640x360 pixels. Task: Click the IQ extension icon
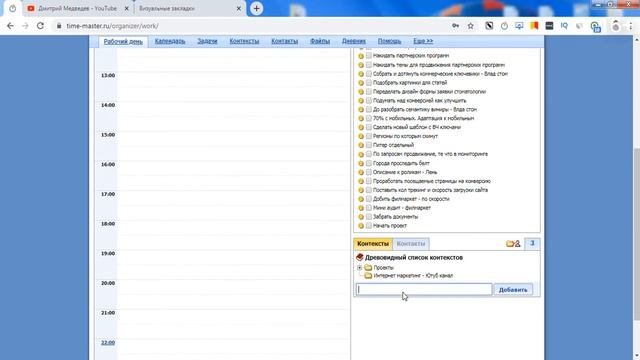point(564,26)
